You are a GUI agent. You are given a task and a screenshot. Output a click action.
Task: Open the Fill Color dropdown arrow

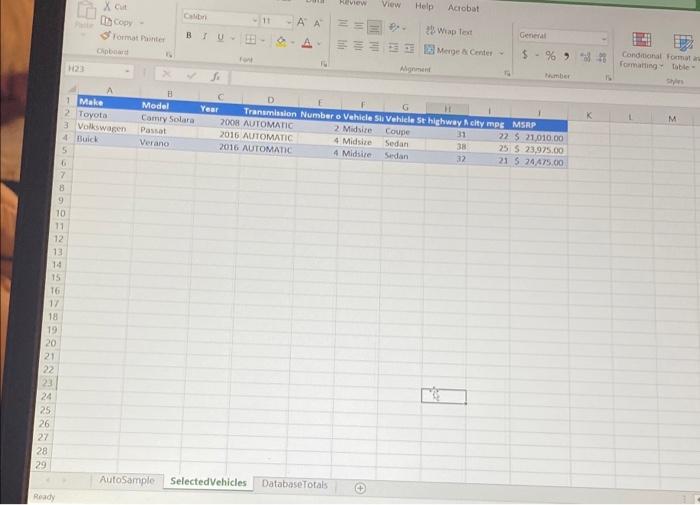[x=293, y=43]
